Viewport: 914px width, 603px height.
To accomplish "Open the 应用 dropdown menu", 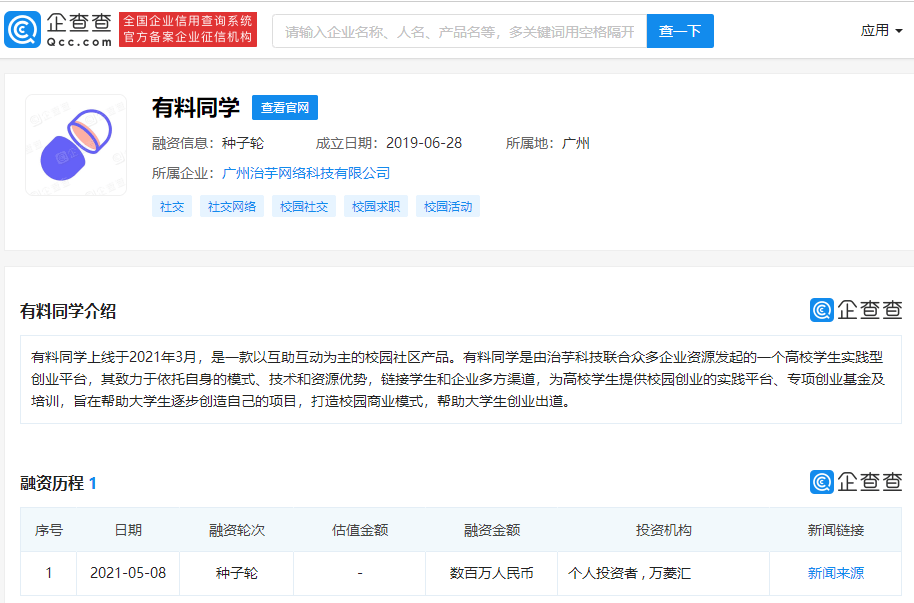I will coord(881,30).
